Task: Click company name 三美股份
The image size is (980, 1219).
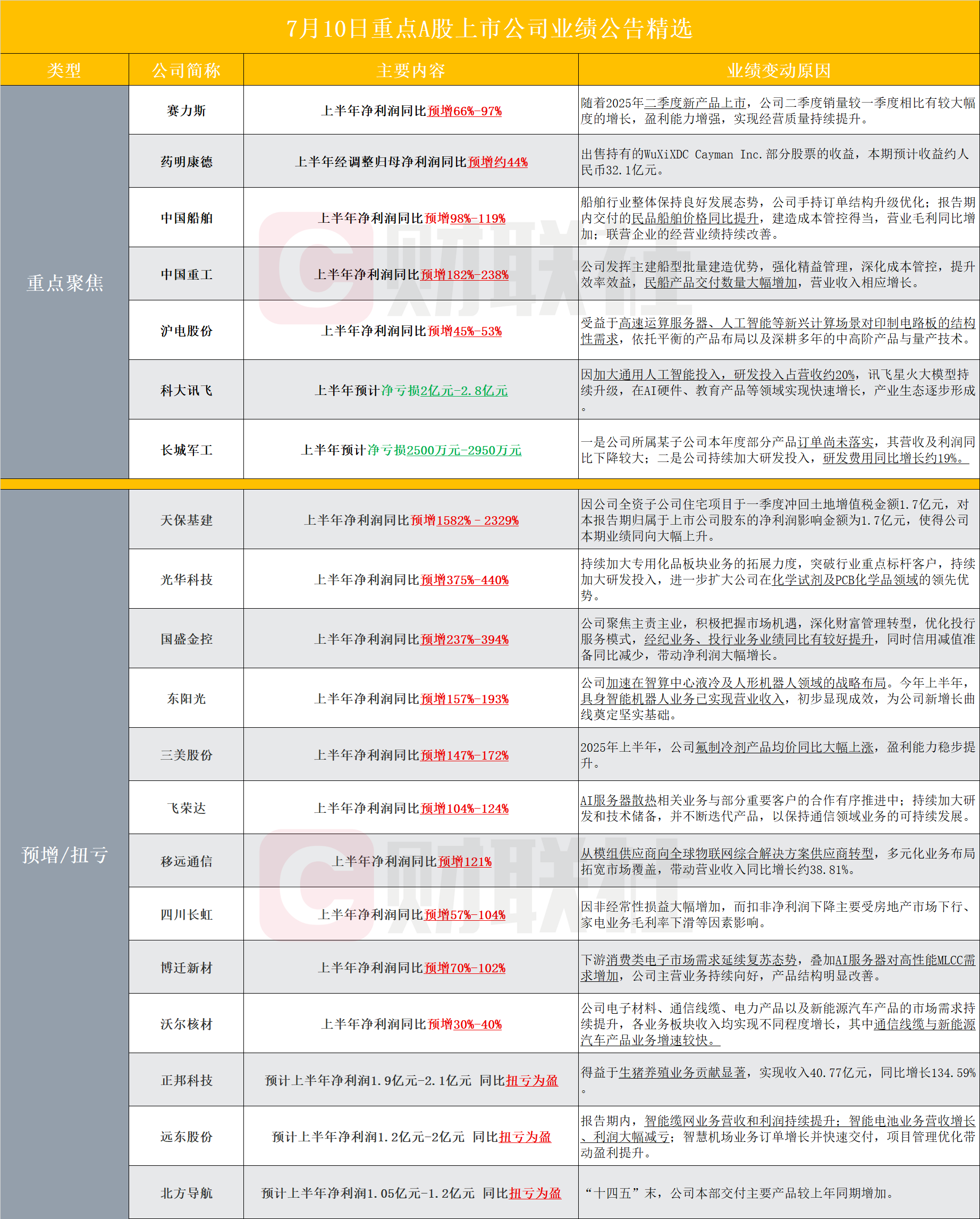Action: 186,755
